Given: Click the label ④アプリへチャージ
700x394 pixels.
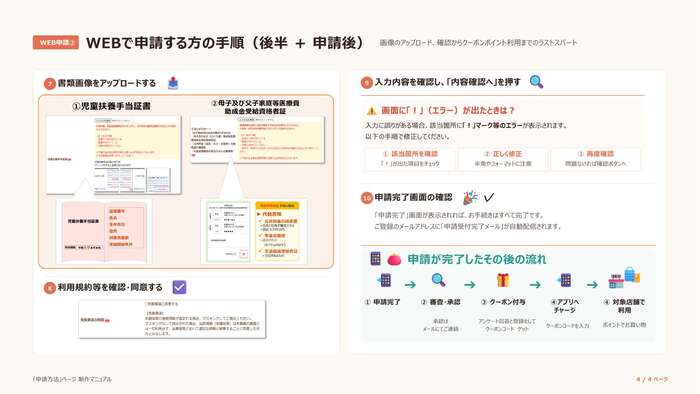Looking at the screenshot, I should (565, 306).
